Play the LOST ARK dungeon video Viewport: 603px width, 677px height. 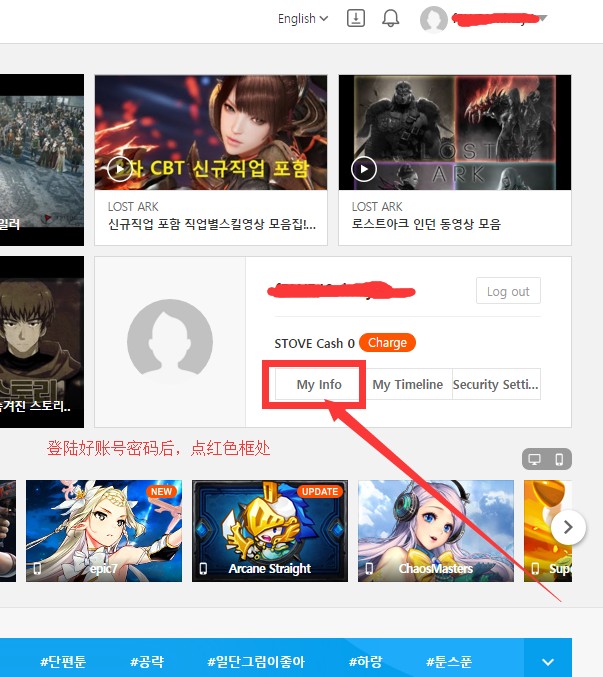[364, 169]
